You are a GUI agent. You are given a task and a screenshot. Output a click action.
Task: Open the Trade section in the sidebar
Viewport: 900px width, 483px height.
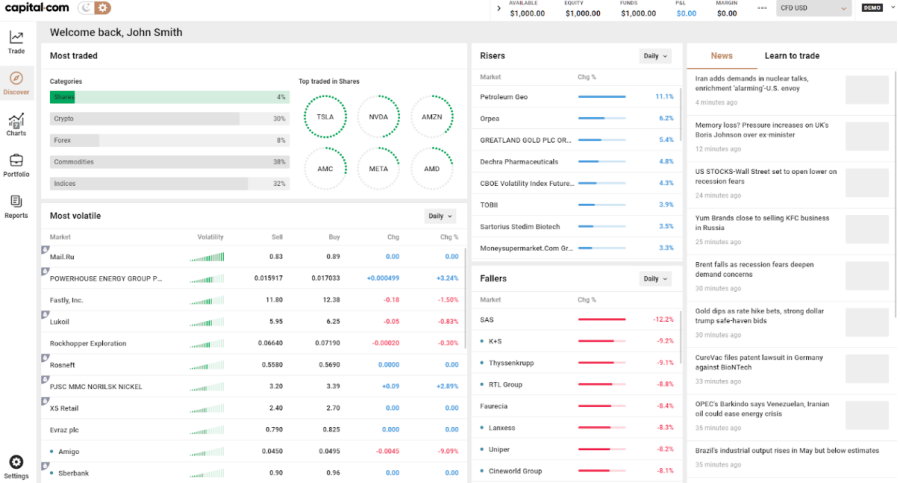point(16,42)
